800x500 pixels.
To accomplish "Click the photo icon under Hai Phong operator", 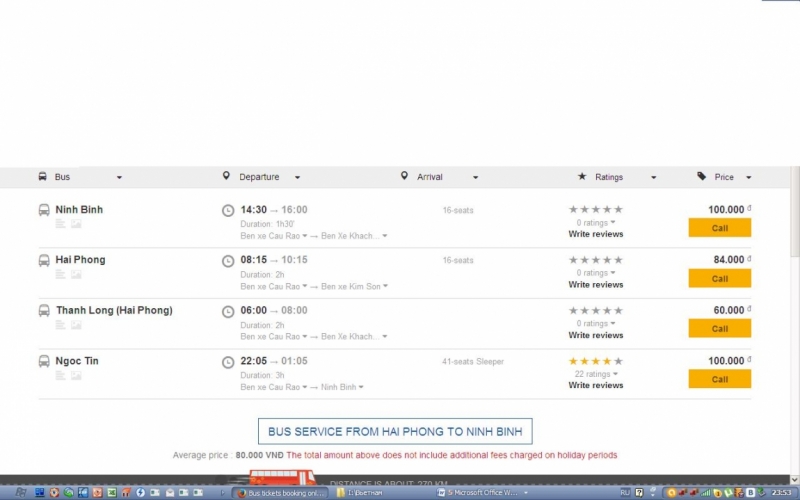I will tap(76, 274).
